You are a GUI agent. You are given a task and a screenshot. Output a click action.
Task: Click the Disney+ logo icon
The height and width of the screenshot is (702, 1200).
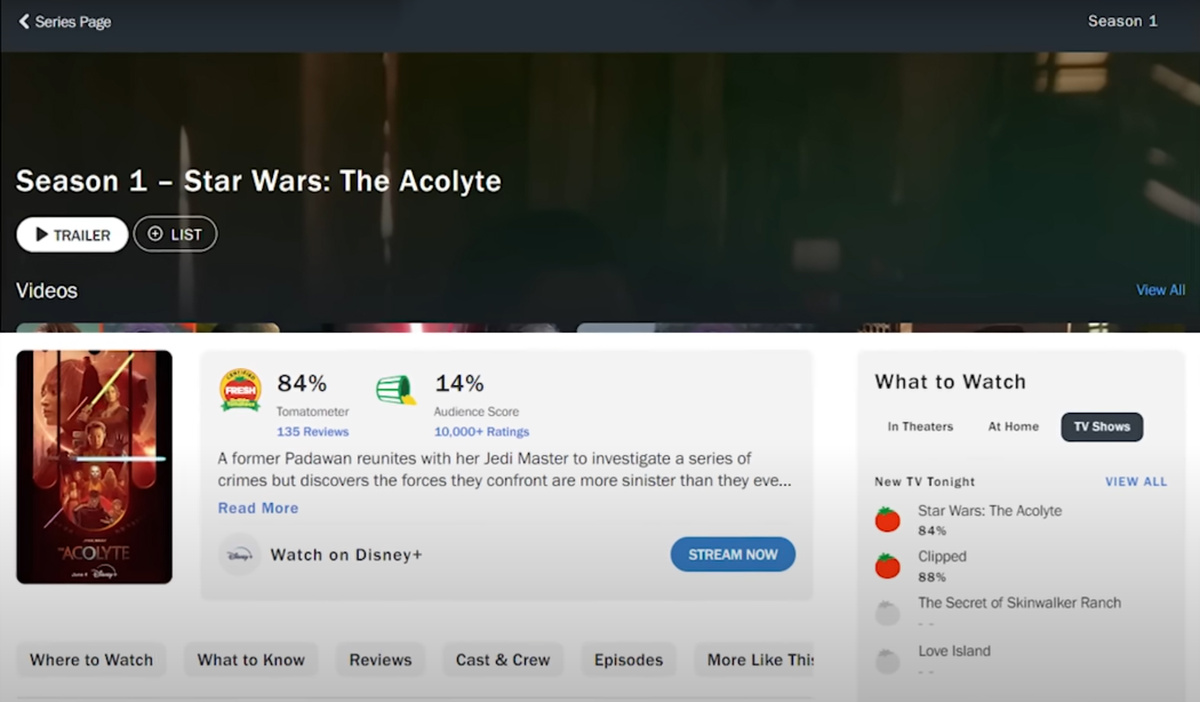(x=240, y=555)
